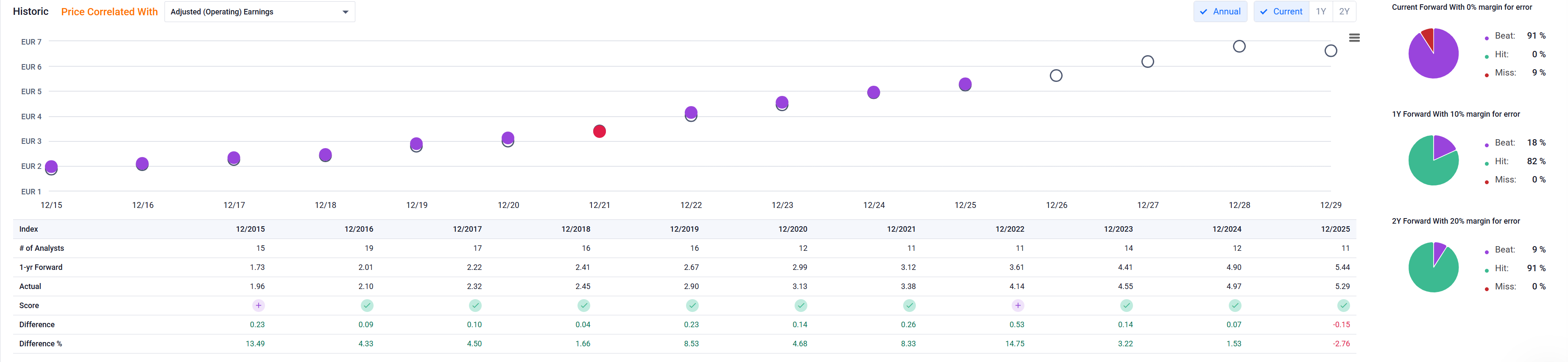The image size is (1568, 362).
Task: Select the purple data point at 12/17
Action: [234, 158]
